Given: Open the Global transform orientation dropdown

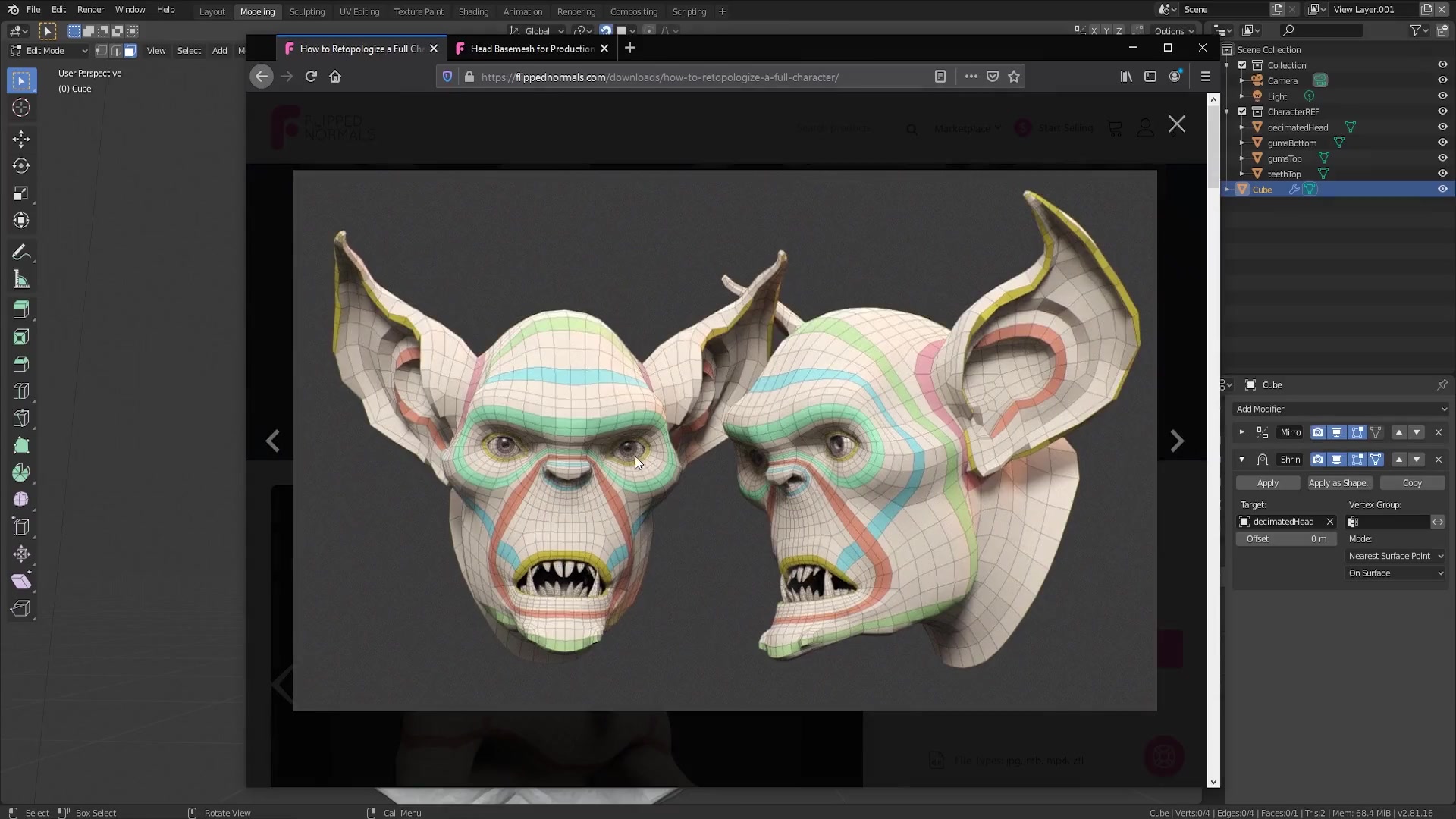Looking at the screenshot, I should [538, 31].
